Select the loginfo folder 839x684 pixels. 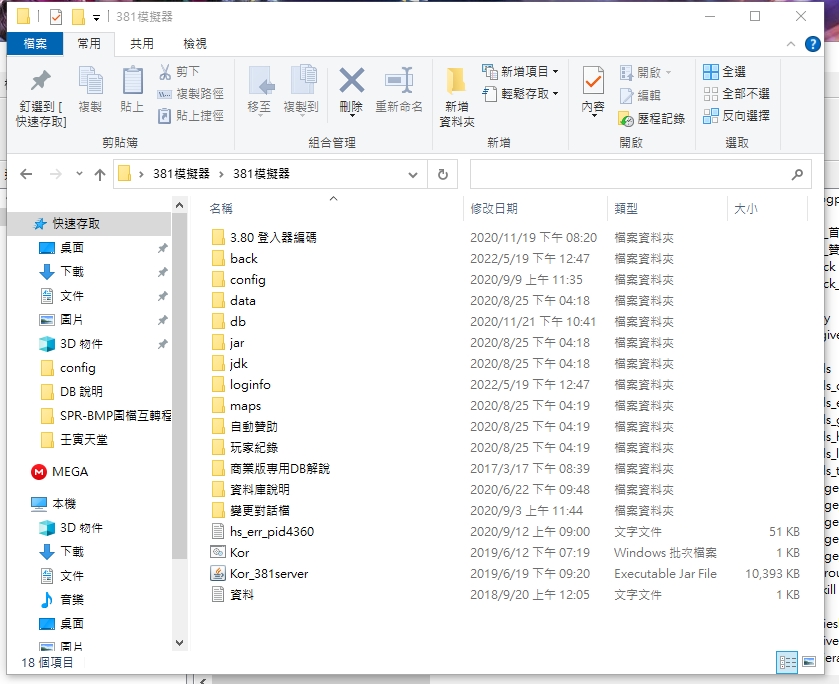(241, 385)
